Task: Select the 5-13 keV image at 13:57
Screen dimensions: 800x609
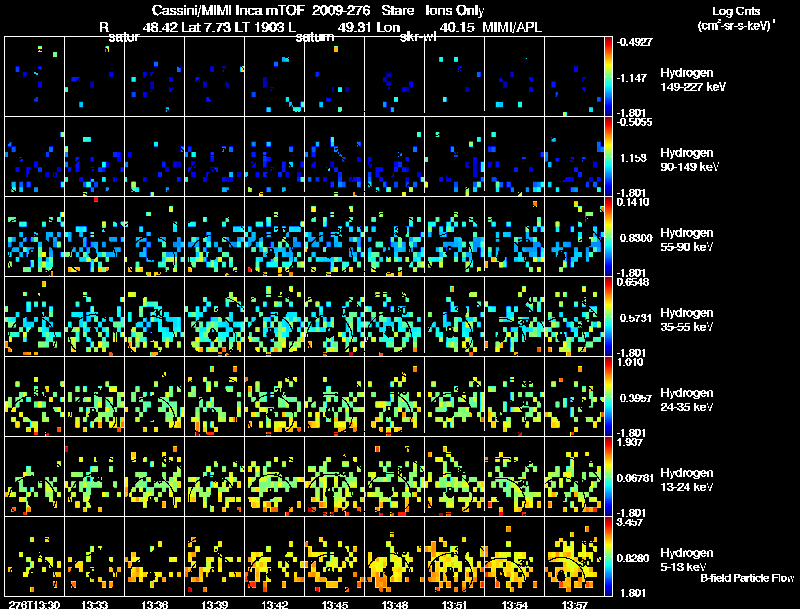Action: pos(574,556)
